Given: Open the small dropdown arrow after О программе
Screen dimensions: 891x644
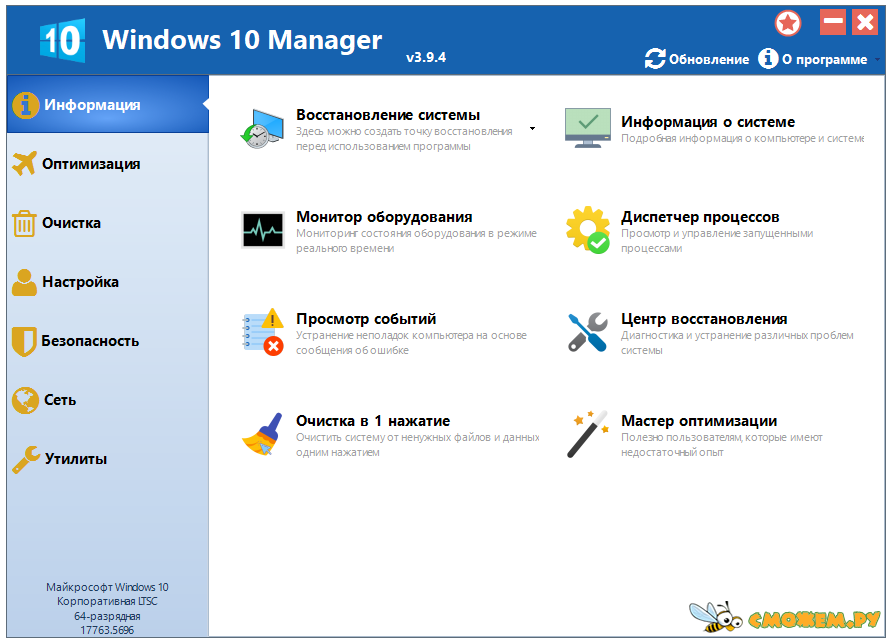Looking at the screenshot, I should [877, 59].
